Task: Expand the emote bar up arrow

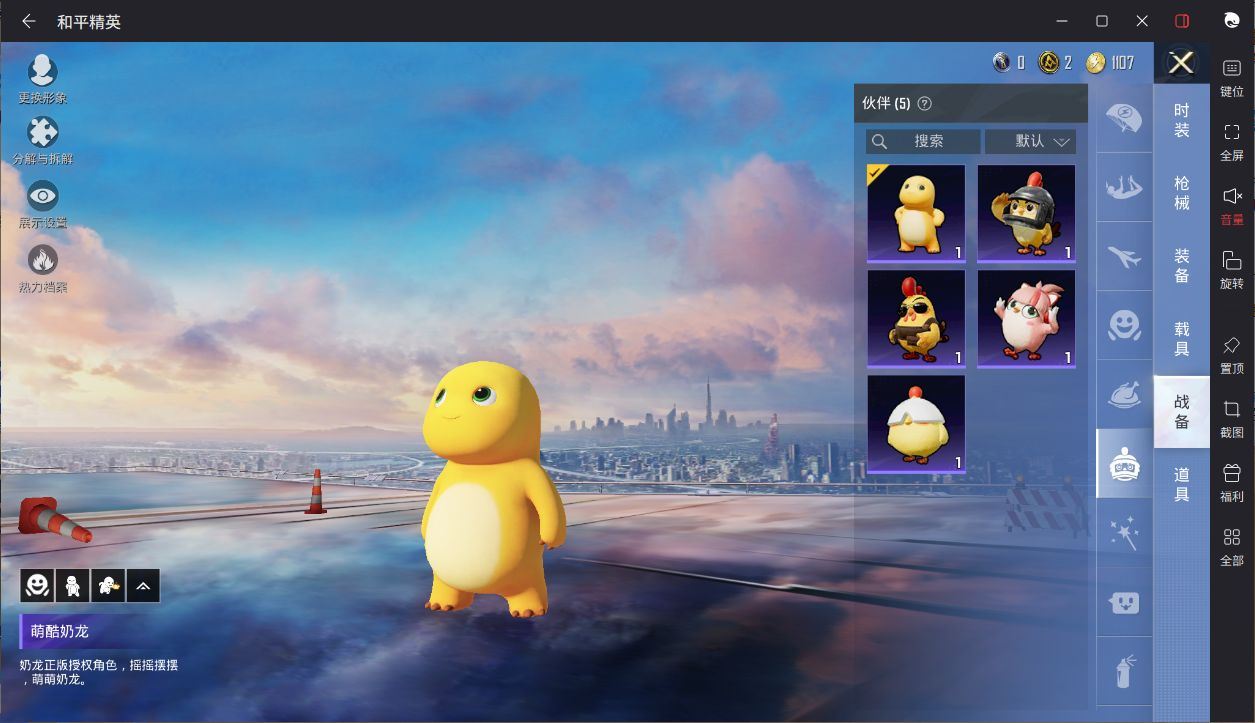Action: pos(142,586)
